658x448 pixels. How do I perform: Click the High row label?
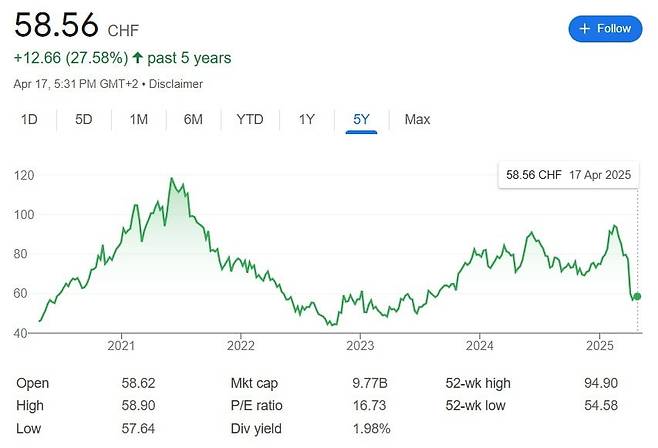point(30,406)
